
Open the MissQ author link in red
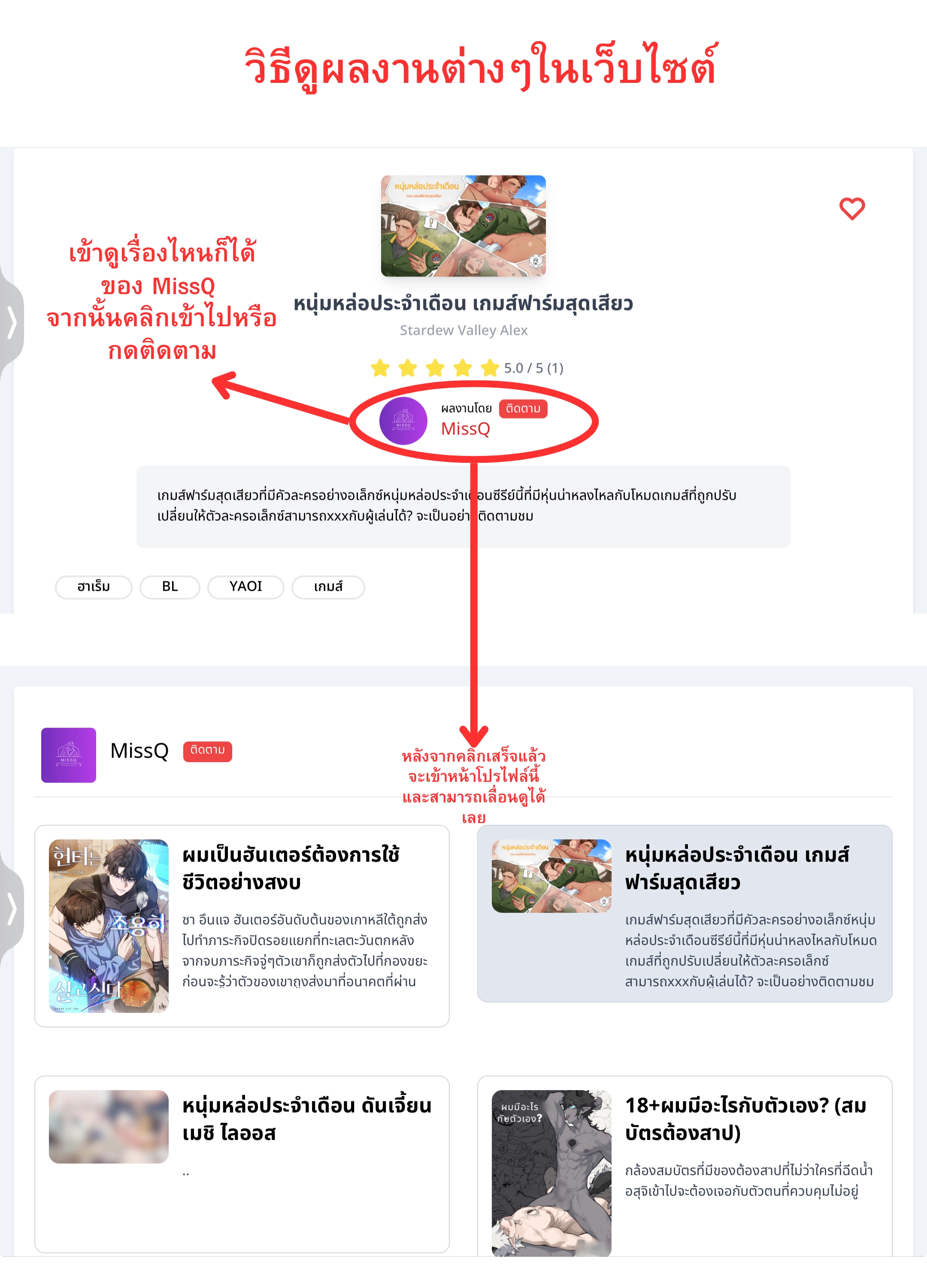pos(466,429)
